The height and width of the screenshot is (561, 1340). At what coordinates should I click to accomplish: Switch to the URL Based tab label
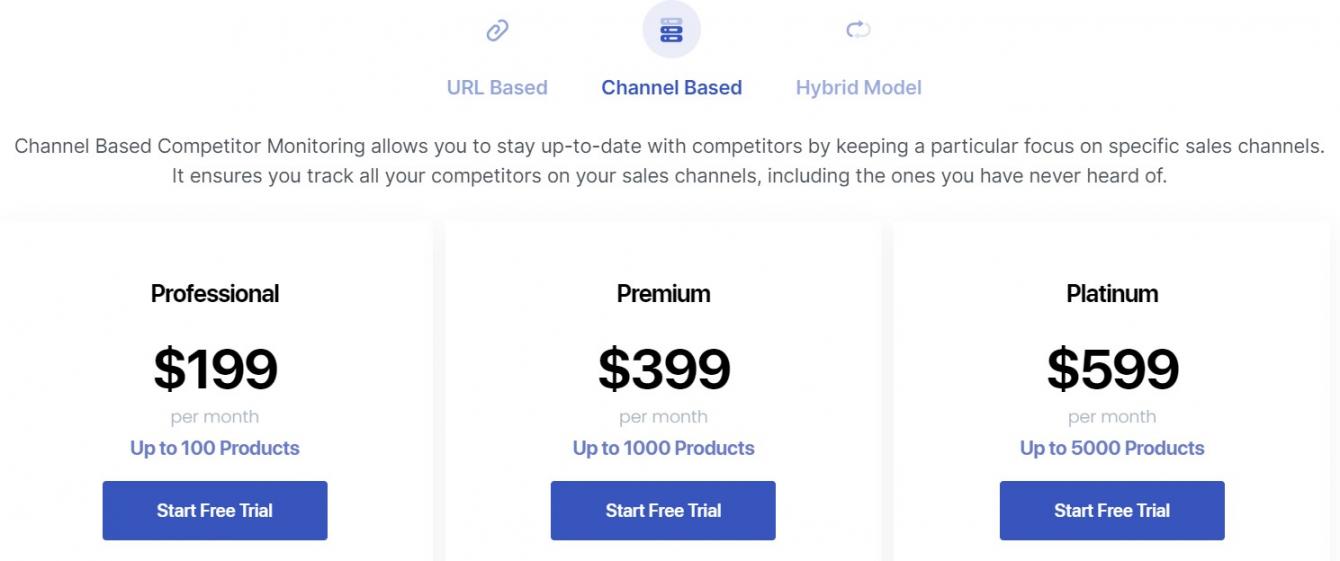(497, 88)
